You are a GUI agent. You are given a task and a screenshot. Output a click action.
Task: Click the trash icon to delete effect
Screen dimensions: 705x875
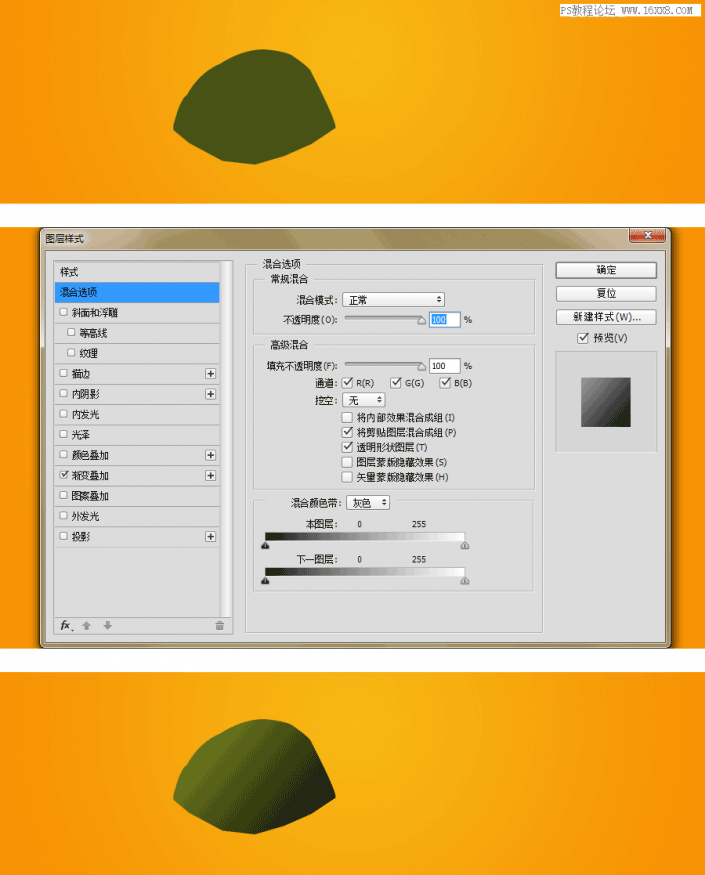click(x=219, y=625)
